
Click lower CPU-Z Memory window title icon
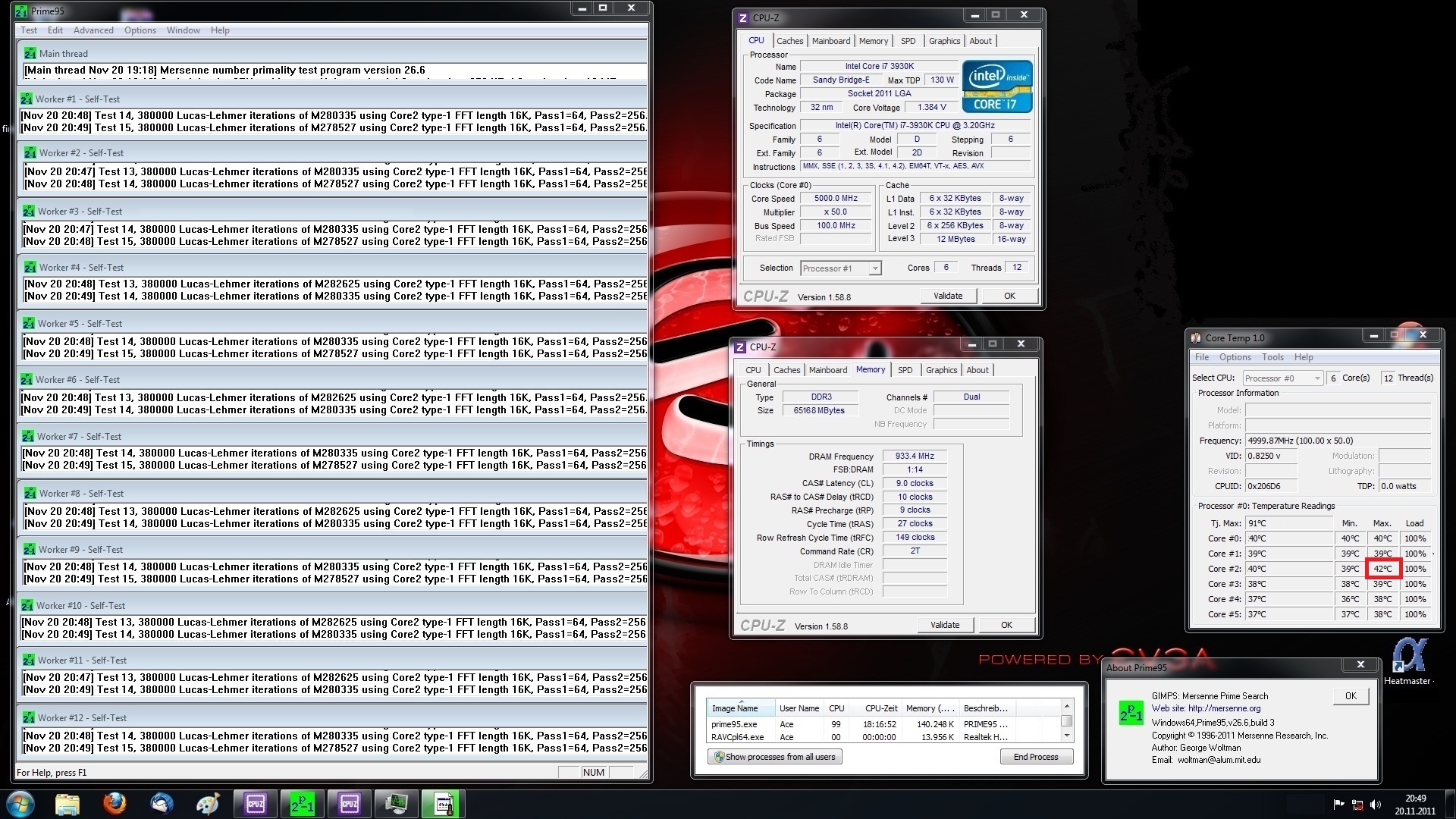[x=740, y=347]
